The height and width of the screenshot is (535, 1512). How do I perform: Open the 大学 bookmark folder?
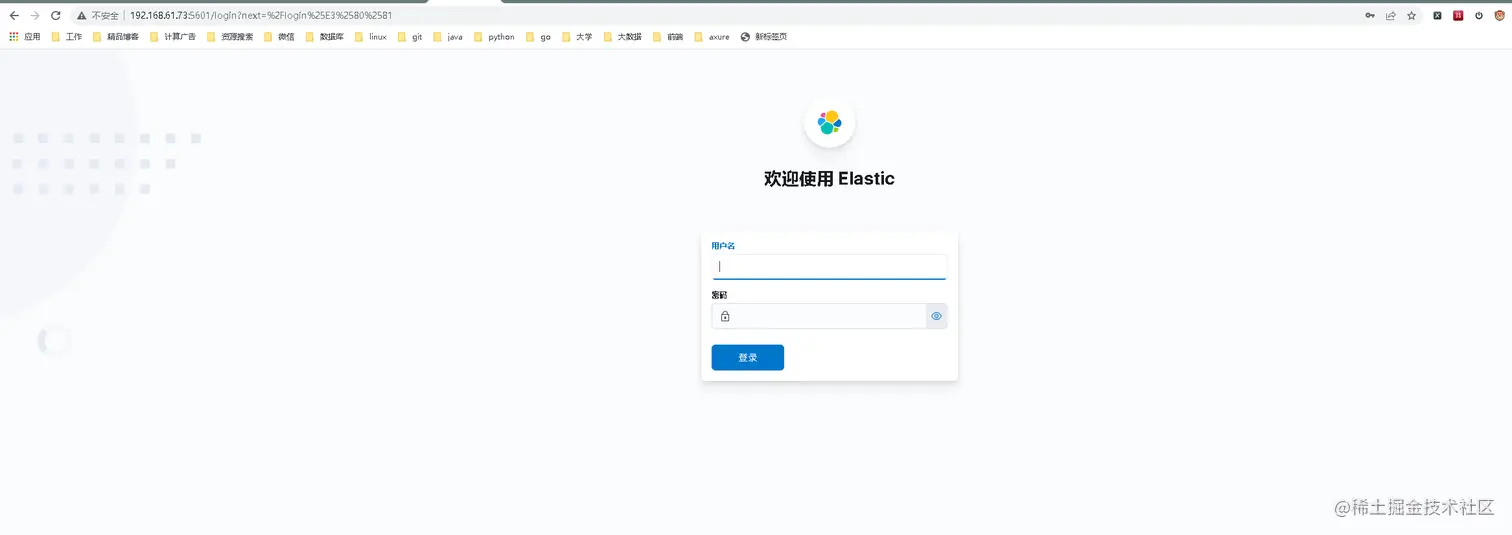(577, 37)
